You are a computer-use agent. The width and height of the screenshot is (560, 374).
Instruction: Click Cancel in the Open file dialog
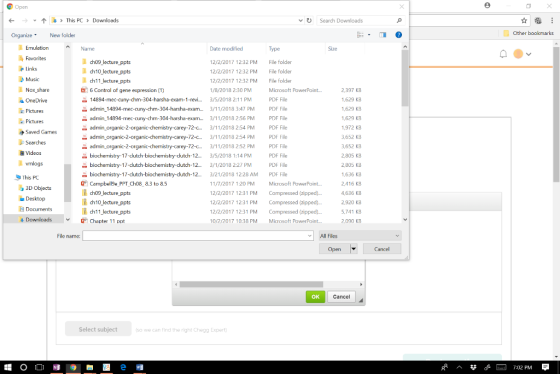(382, 249)
